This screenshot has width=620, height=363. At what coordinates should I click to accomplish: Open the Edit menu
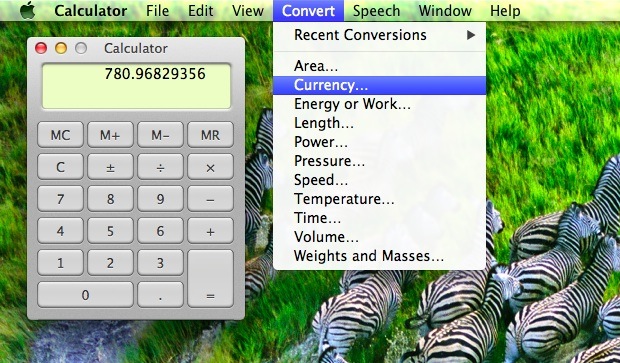(x=200, y=11)
